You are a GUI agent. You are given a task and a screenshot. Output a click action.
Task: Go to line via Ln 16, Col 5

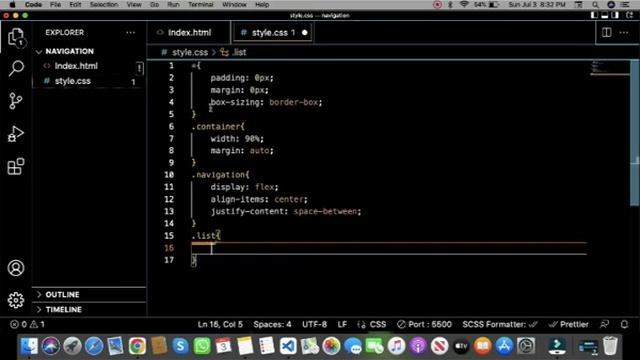(x=220, y=324)
